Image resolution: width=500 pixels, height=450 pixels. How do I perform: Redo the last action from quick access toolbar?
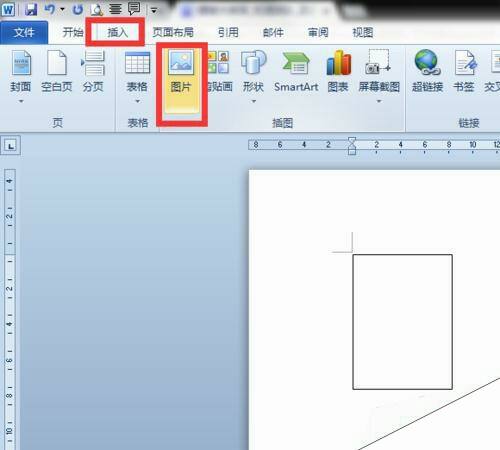tap(77, 9)
